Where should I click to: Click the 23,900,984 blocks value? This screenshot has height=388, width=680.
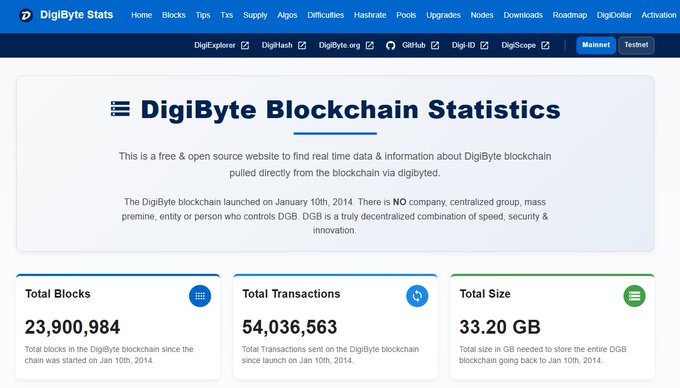coord(72,327)
